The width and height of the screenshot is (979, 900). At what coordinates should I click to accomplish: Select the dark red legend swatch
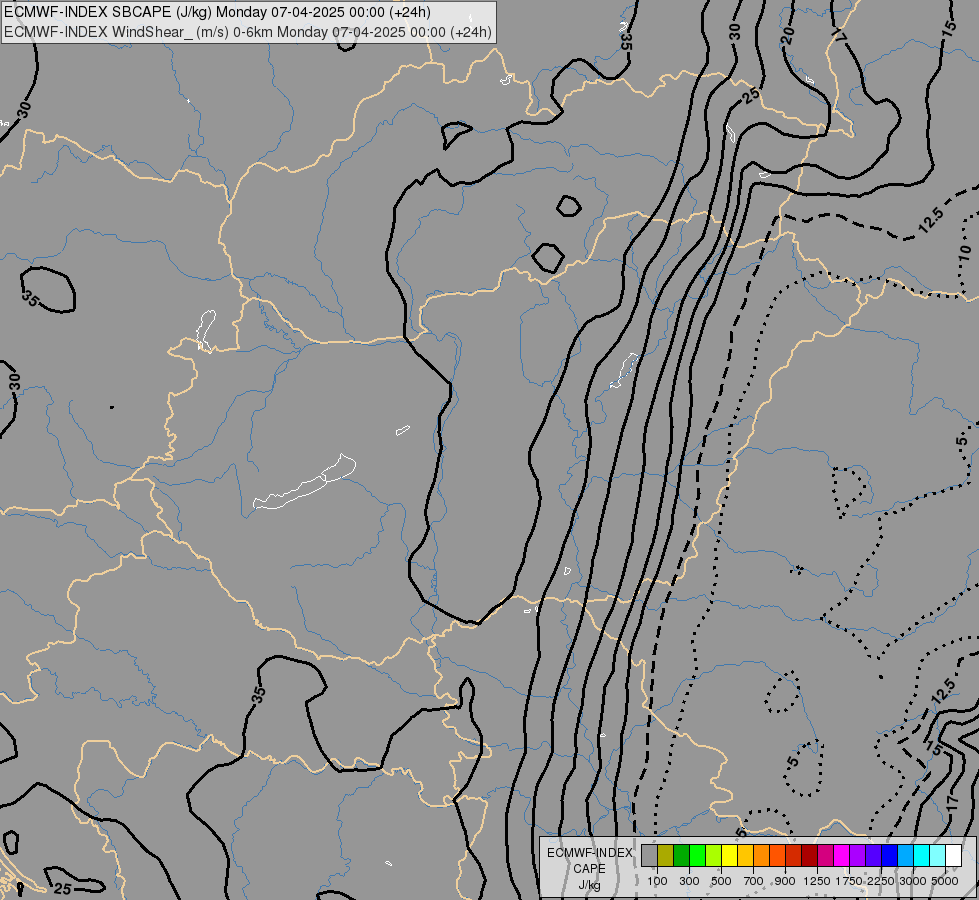(809, 855)
